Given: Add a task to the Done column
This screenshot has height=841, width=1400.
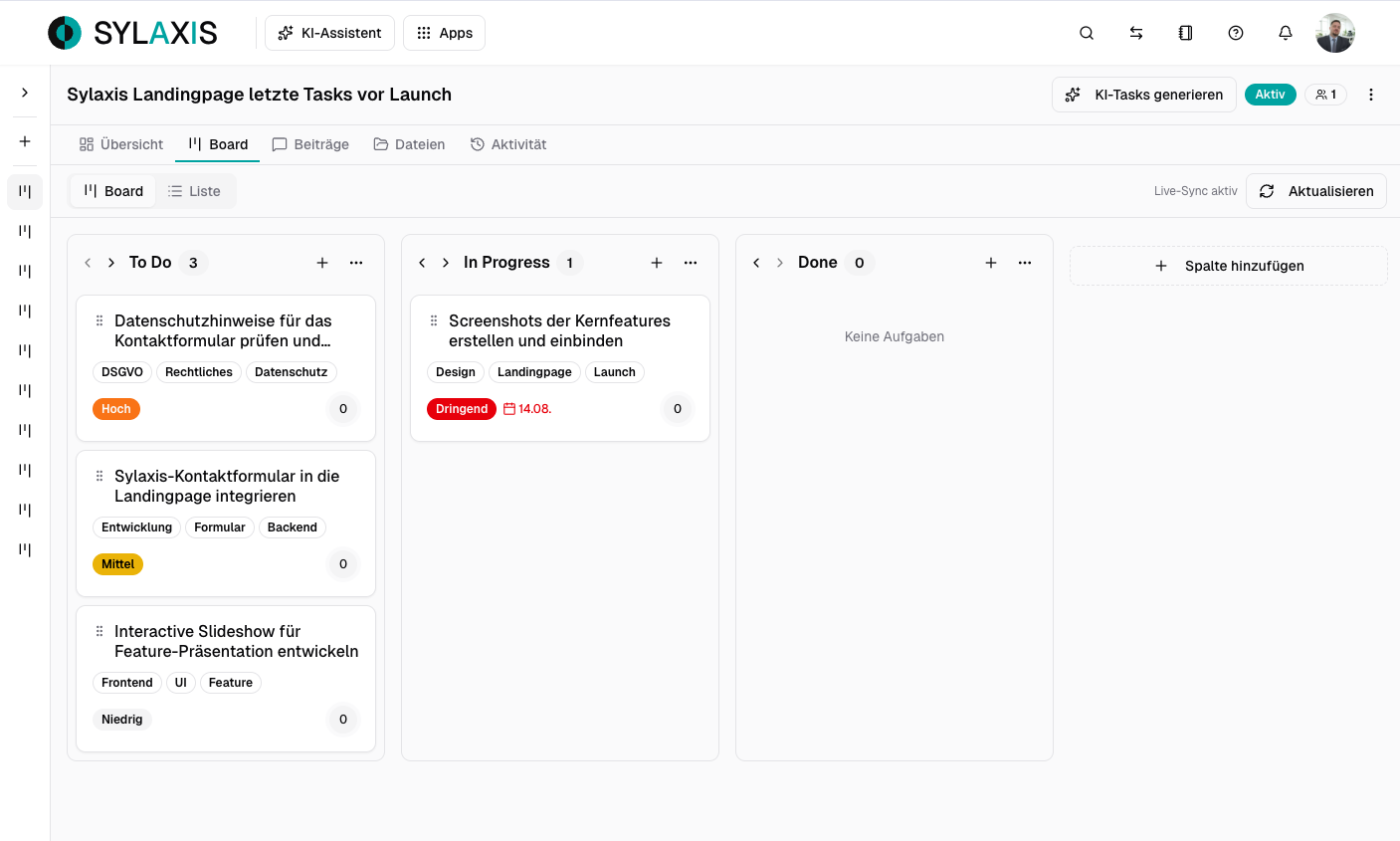Looking at the screenshot, I should tap(991, 263).
